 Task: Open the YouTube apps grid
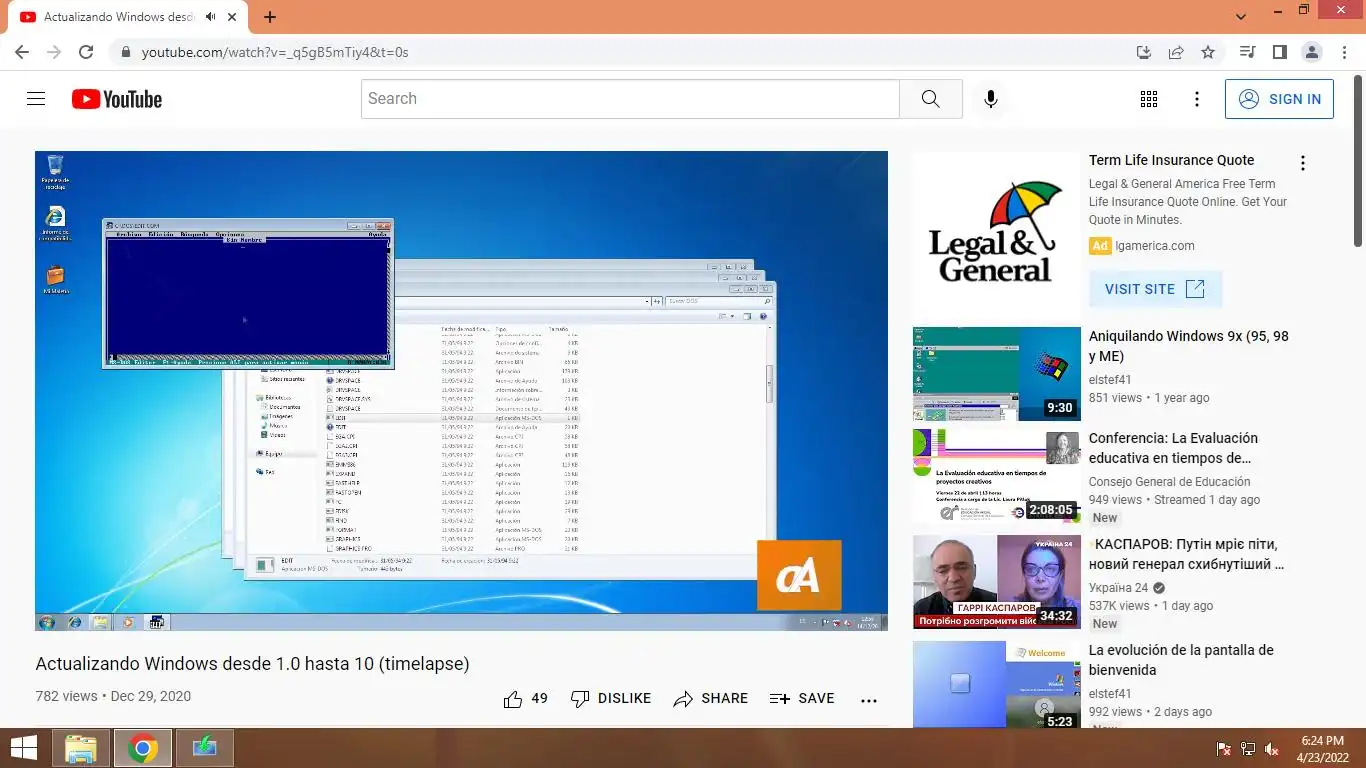point(1149,99)
